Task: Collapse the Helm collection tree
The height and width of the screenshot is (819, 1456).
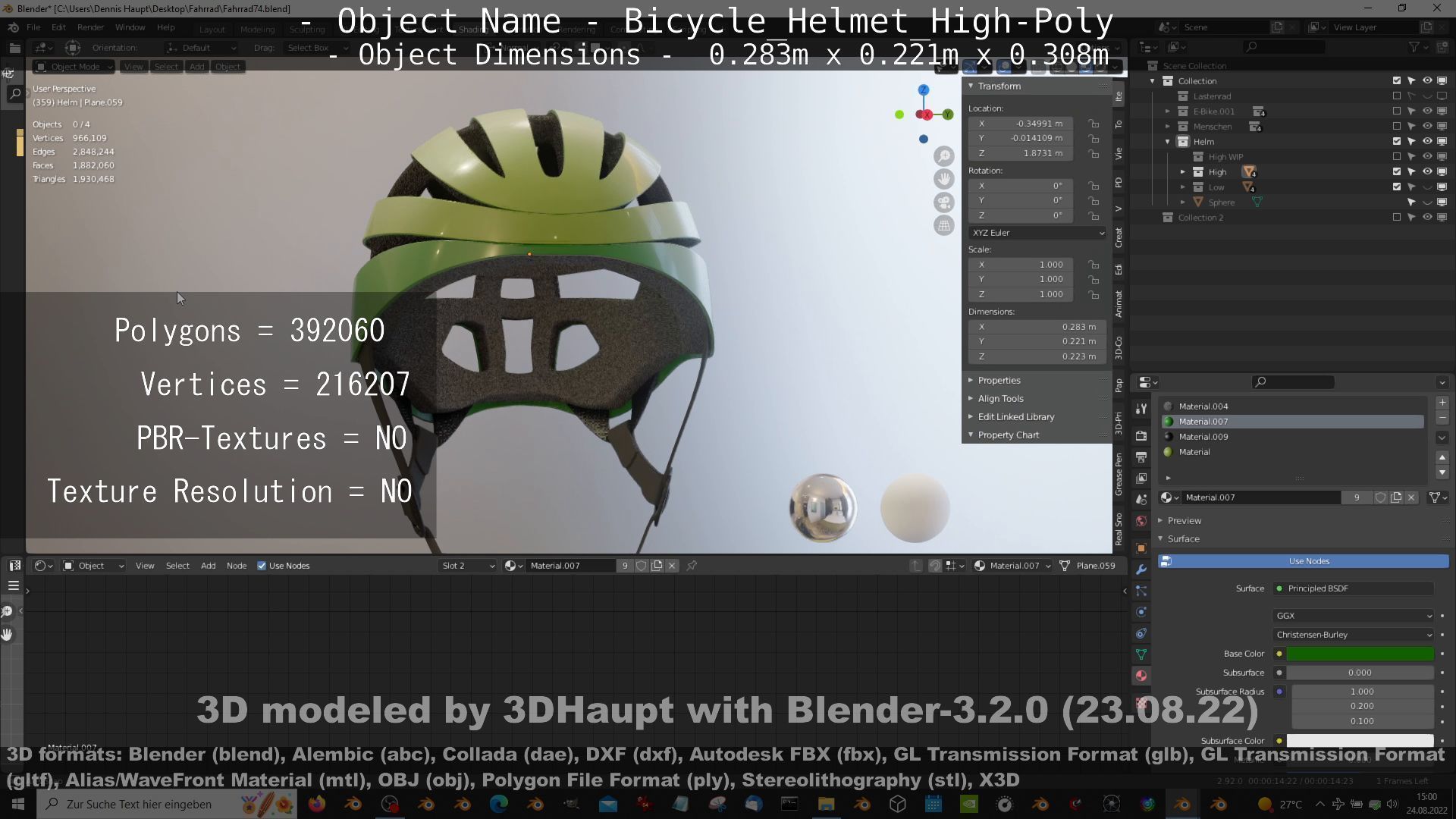Action: pyautogui.click(x=1168, y=142)
